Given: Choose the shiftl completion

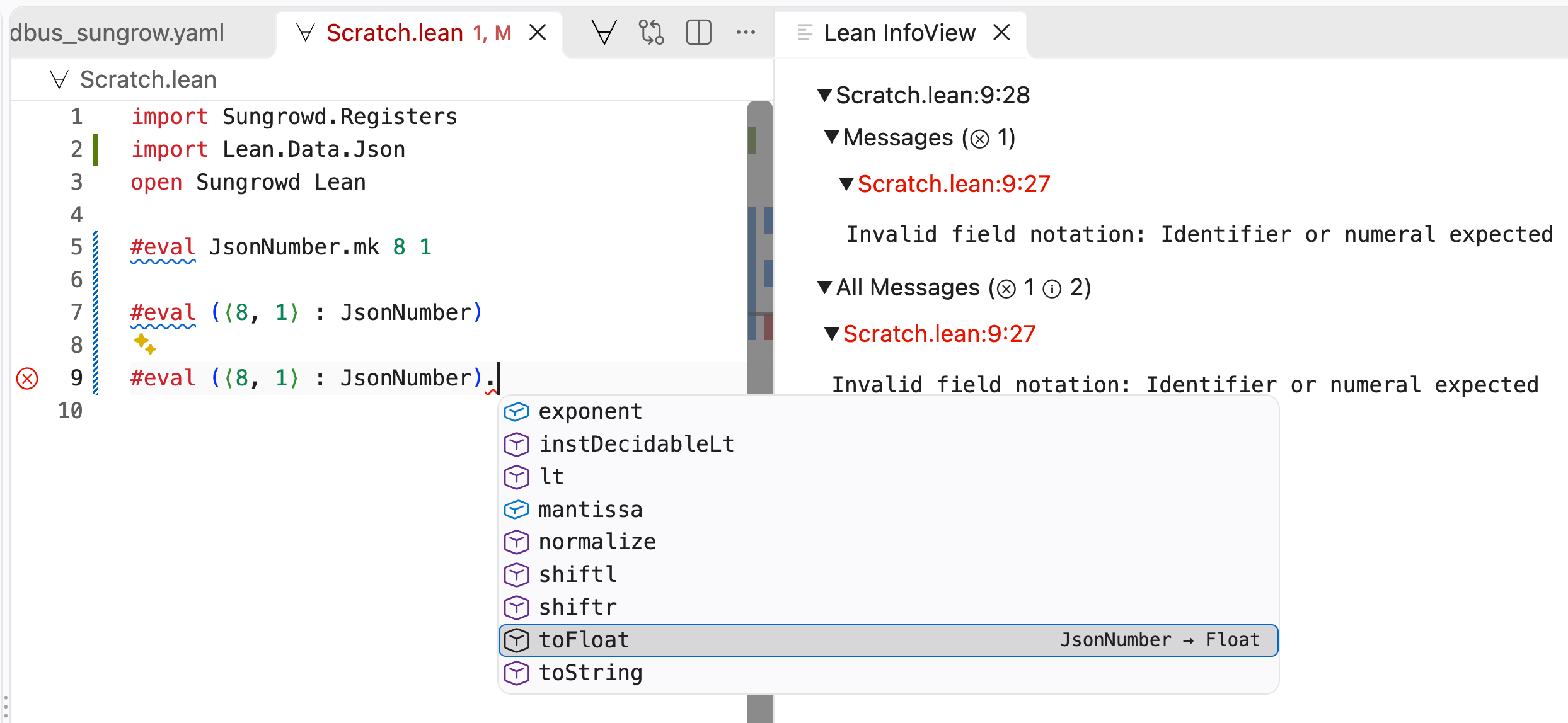Looking at the screenshot, I should (x=889, y=575).
